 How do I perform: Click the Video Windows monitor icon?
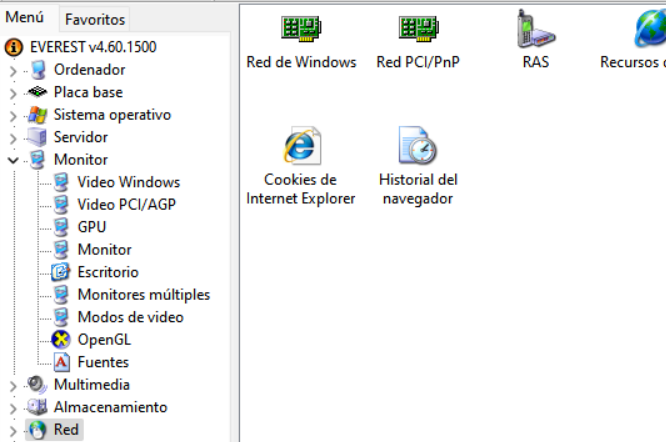[x=61, y=182]
